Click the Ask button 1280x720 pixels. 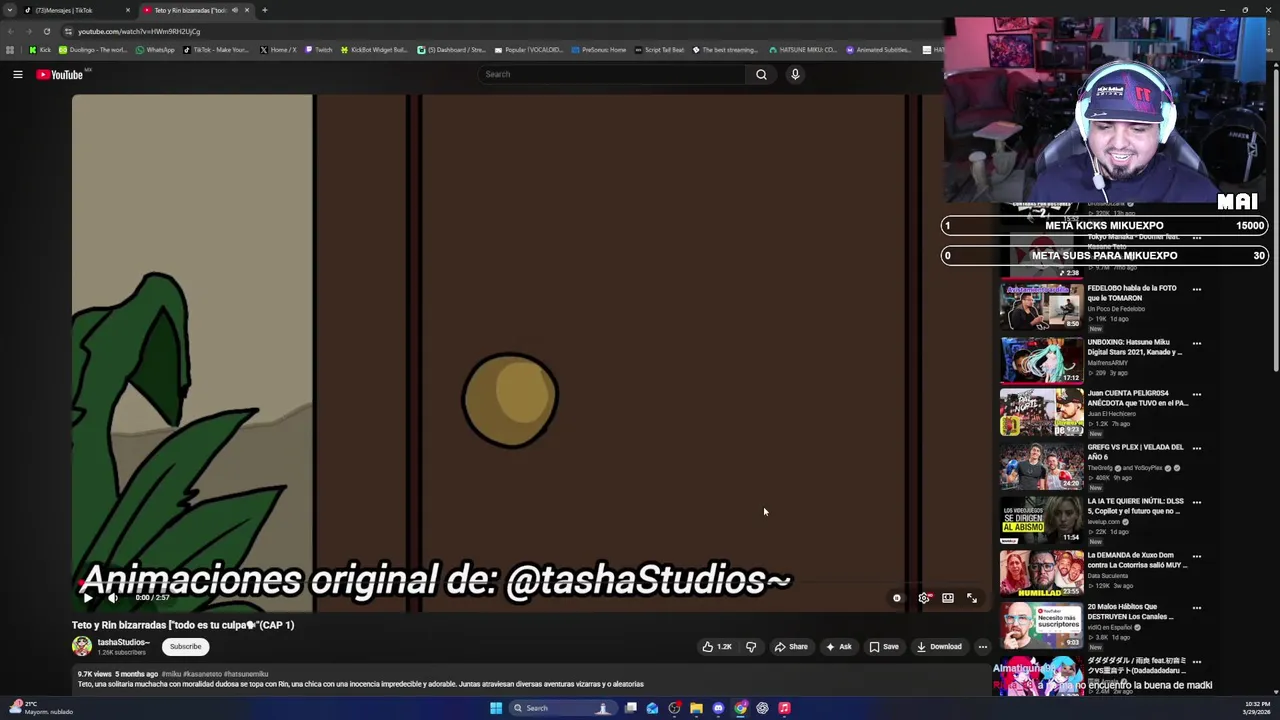(x=838, y=647)
